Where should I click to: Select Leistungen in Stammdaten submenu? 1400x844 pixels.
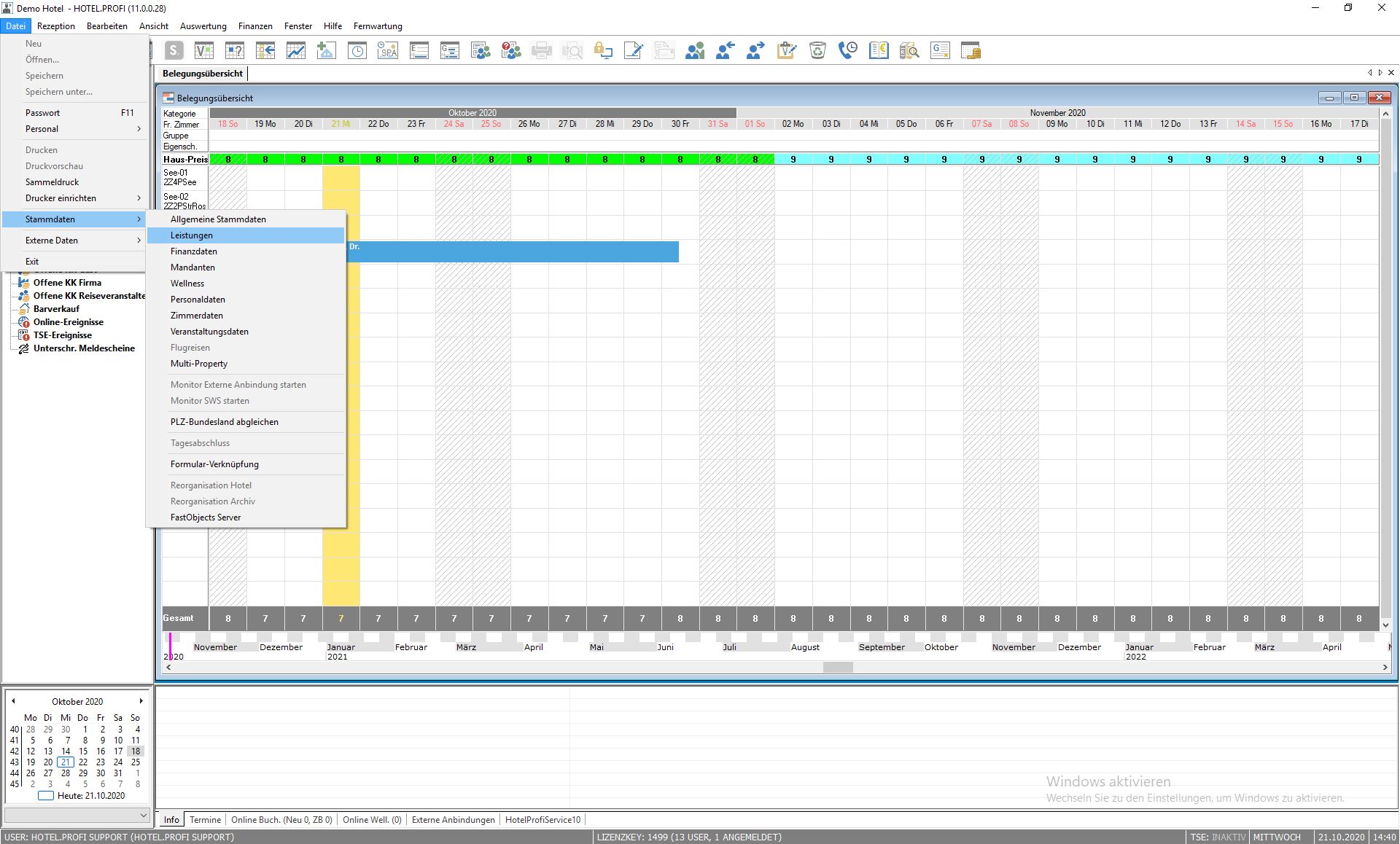[x=192, y=235]
